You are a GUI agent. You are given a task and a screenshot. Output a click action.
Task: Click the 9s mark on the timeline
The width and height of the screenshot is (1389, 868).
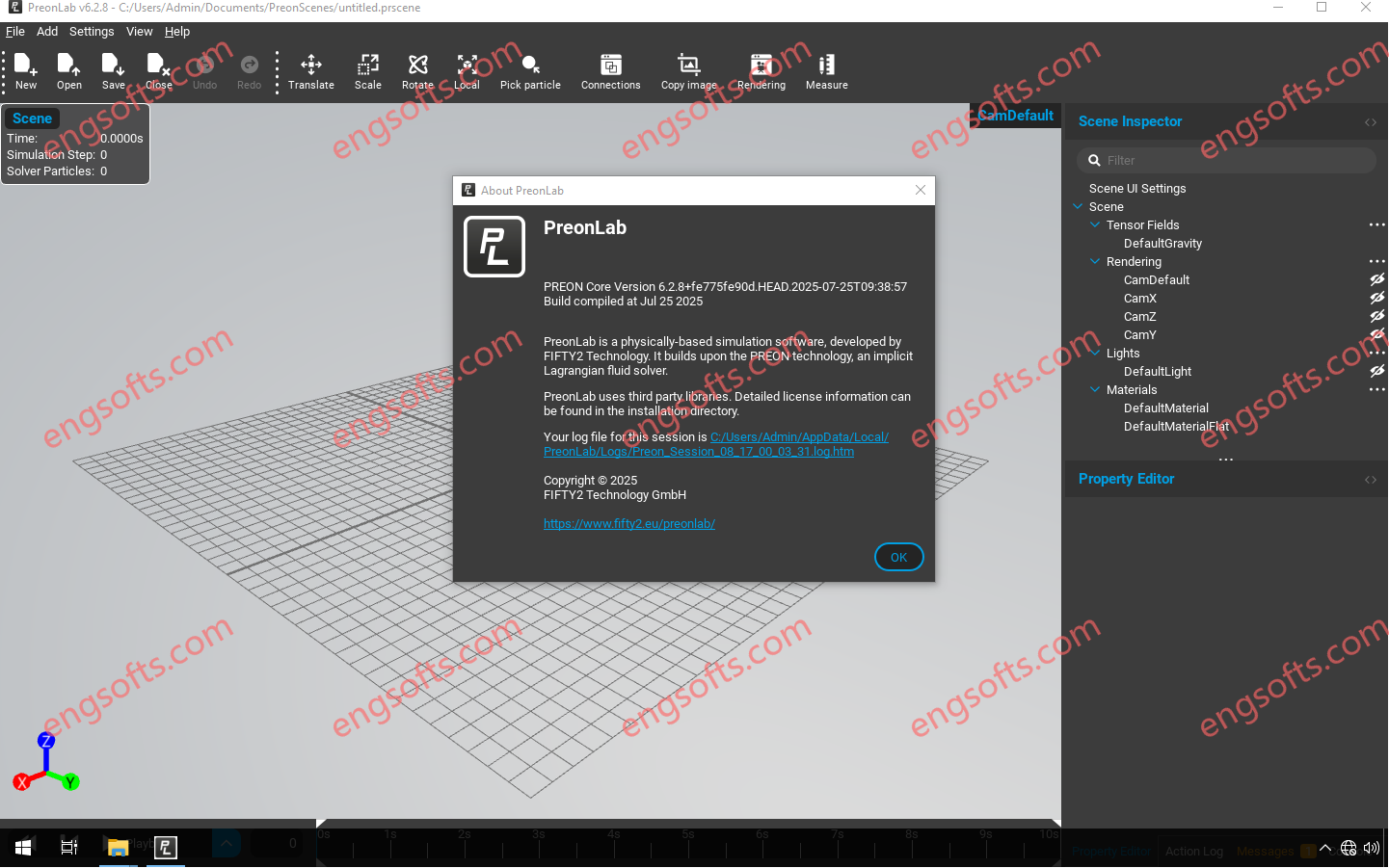coord(986,834)
